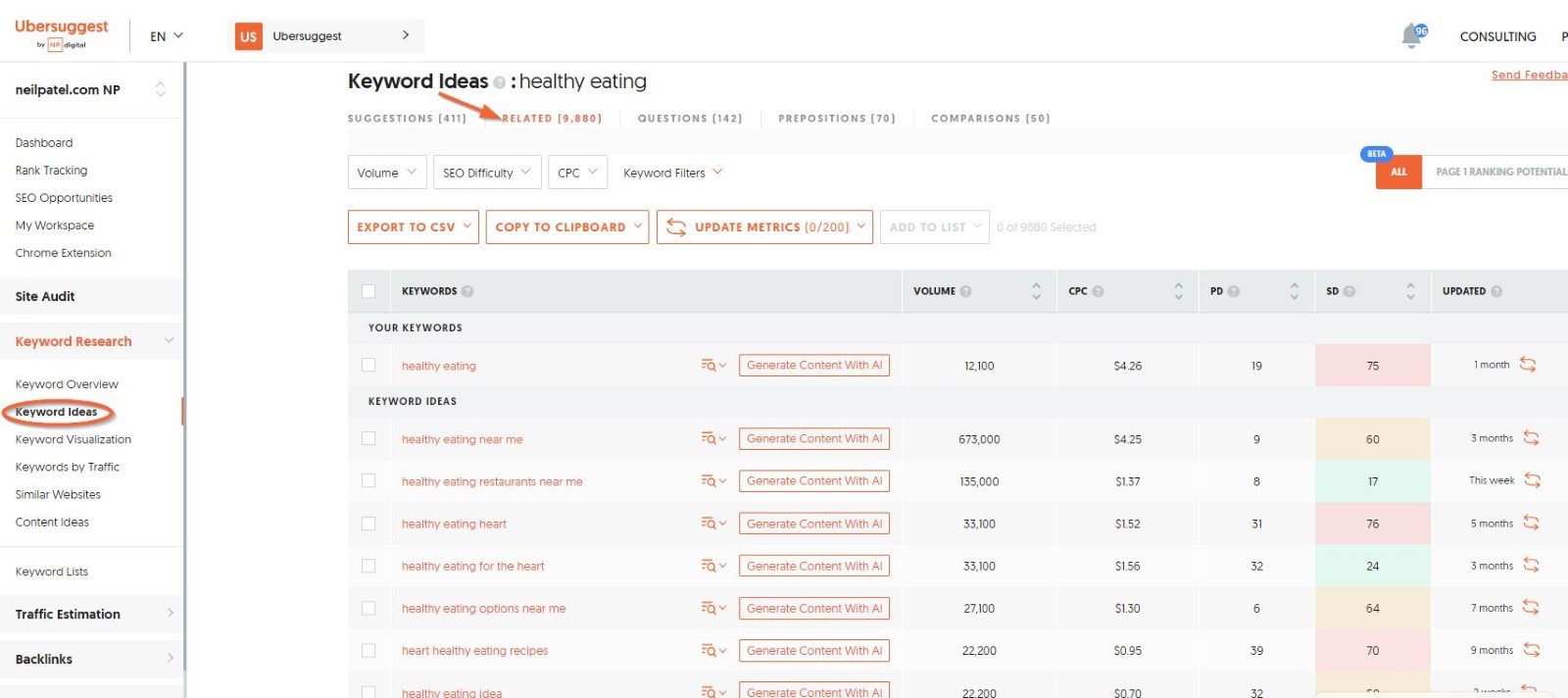Click the notification bell icon
1568x698 pixels.
[x=1412, y=36]
